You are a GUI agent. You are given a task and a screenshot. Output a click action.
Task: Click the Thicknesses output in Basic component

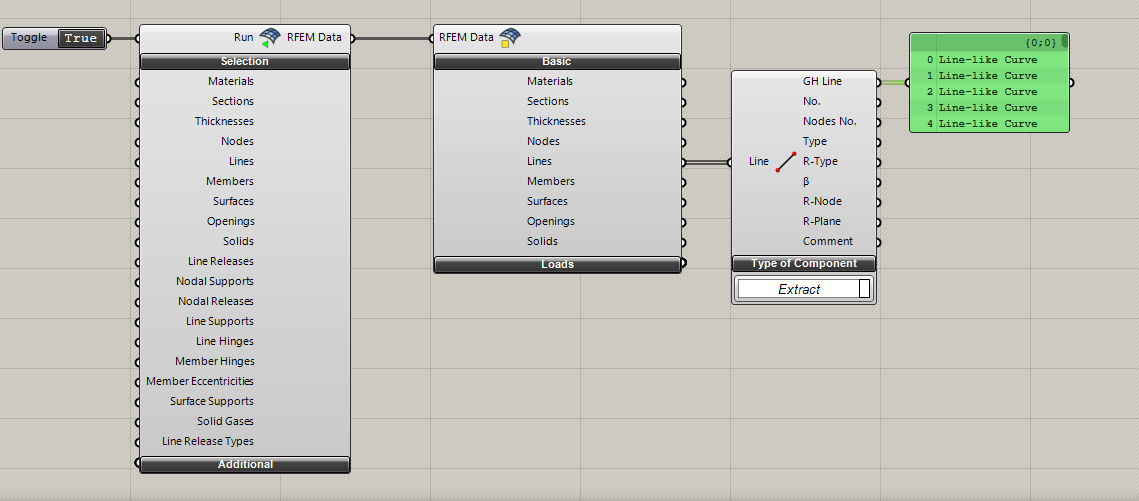click(x=556, y=121)
